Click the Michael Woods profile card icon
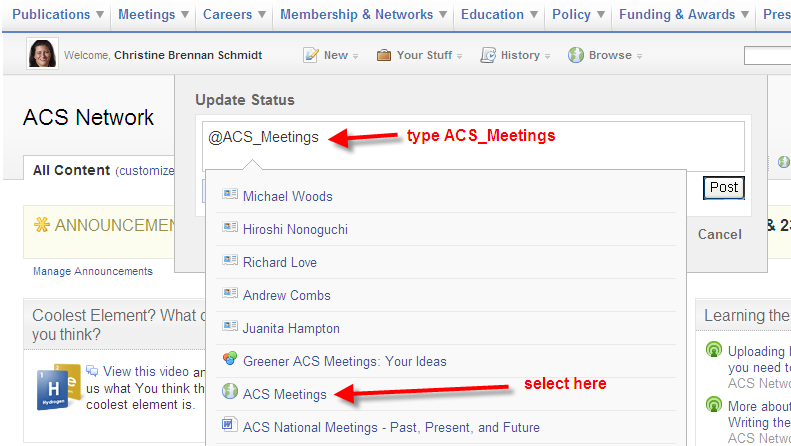 coord(230,196)
